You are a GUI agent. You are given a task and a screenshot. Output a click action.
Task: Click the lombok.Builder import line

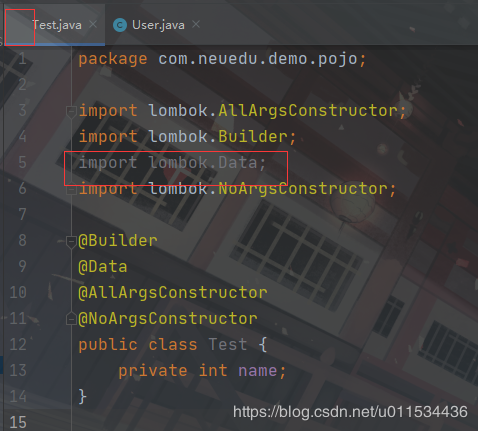[187, 137]
